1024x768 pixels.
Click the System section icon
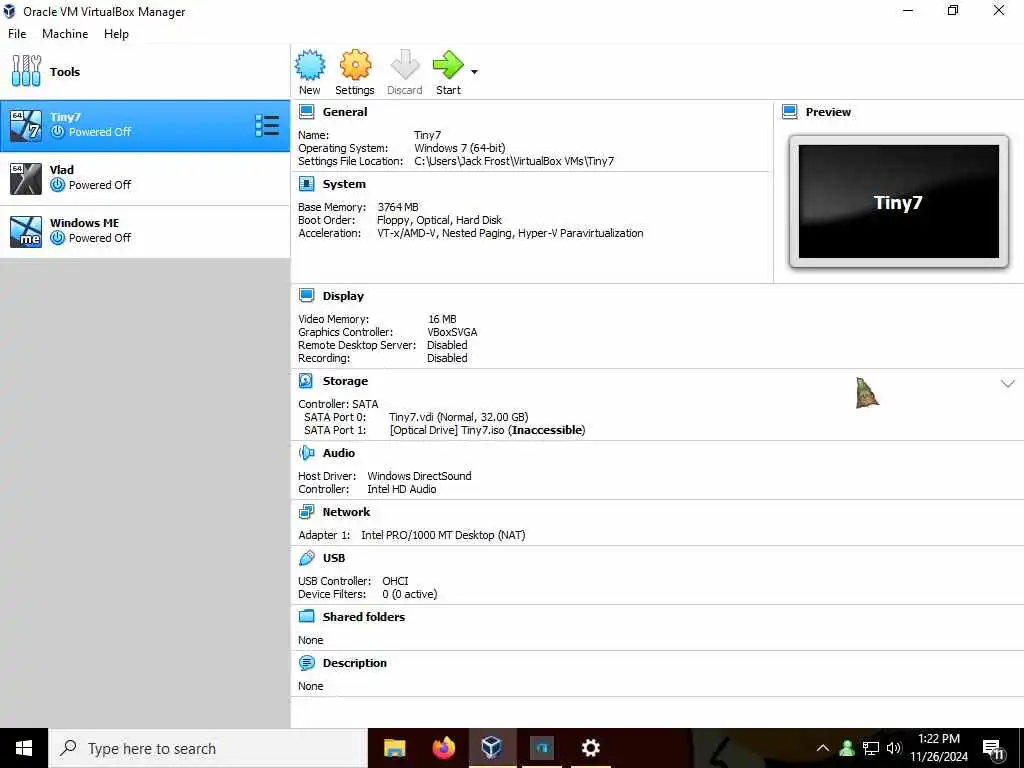pyautogui.click(x=306, y=184)
